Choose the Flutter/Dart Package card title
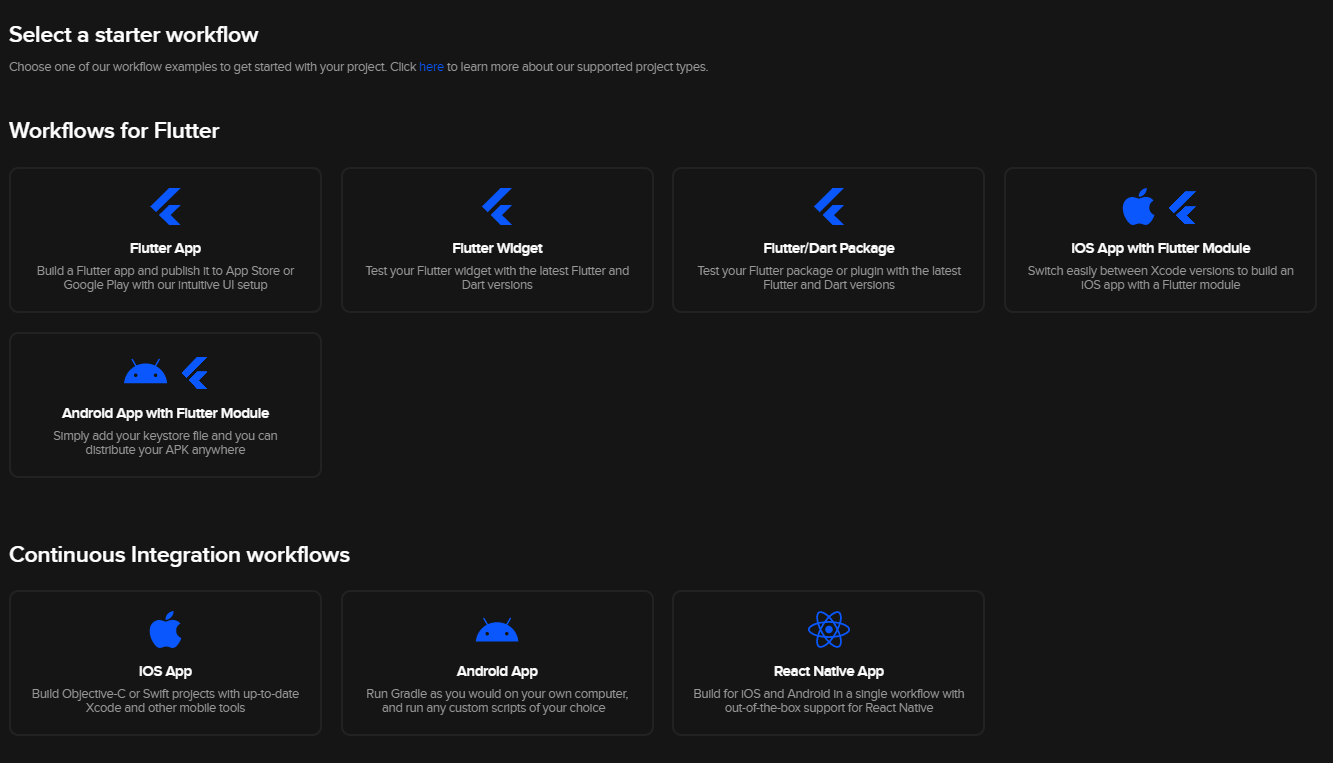The width and height of the screenshot is (1333, 763). pos(829,248)
